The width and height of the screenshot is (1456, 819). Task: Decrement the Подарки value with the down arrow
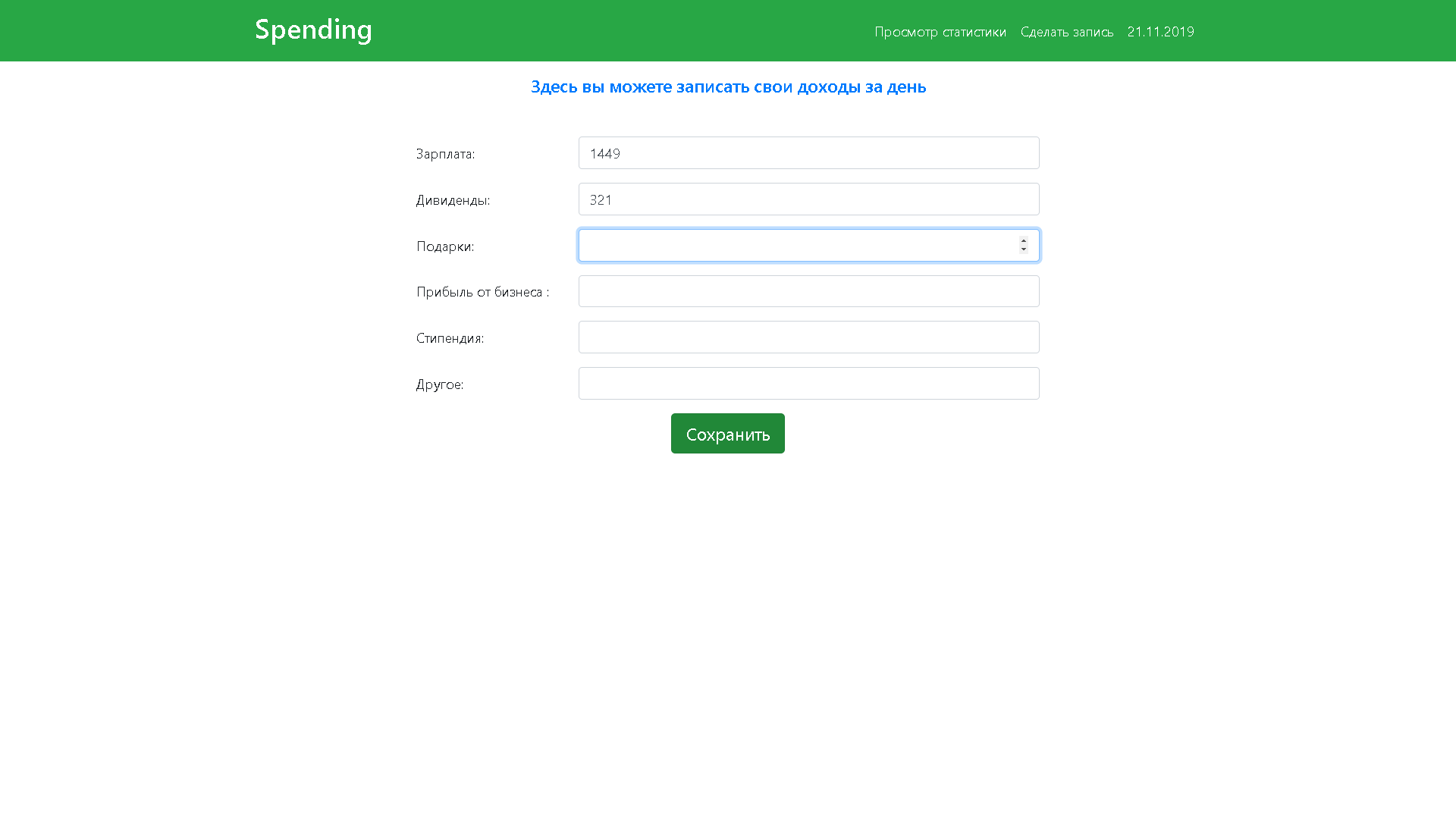click(1022, 249)
